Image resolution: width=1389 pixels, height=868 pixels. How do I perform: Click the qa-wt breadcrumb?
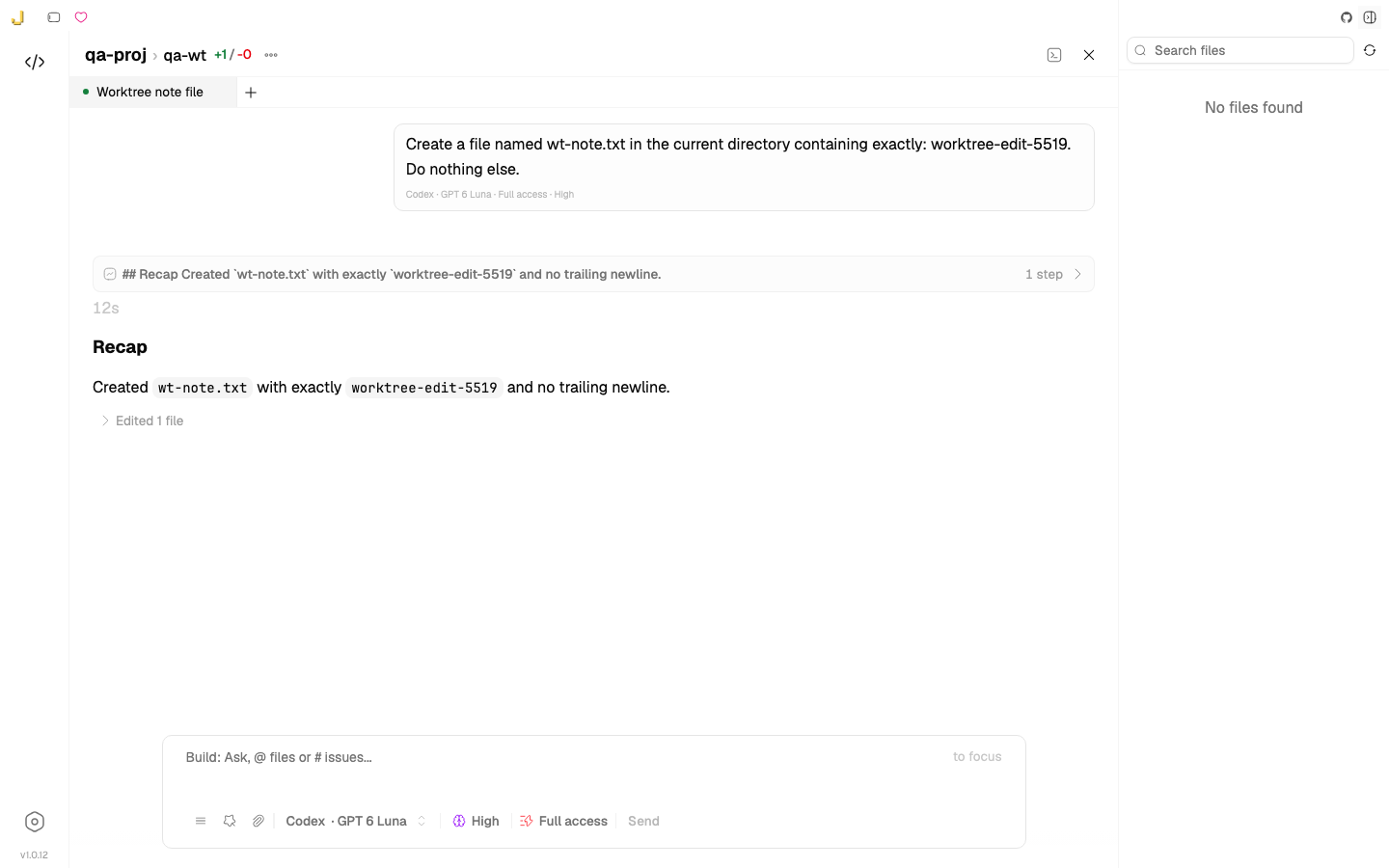pos(184,55)
